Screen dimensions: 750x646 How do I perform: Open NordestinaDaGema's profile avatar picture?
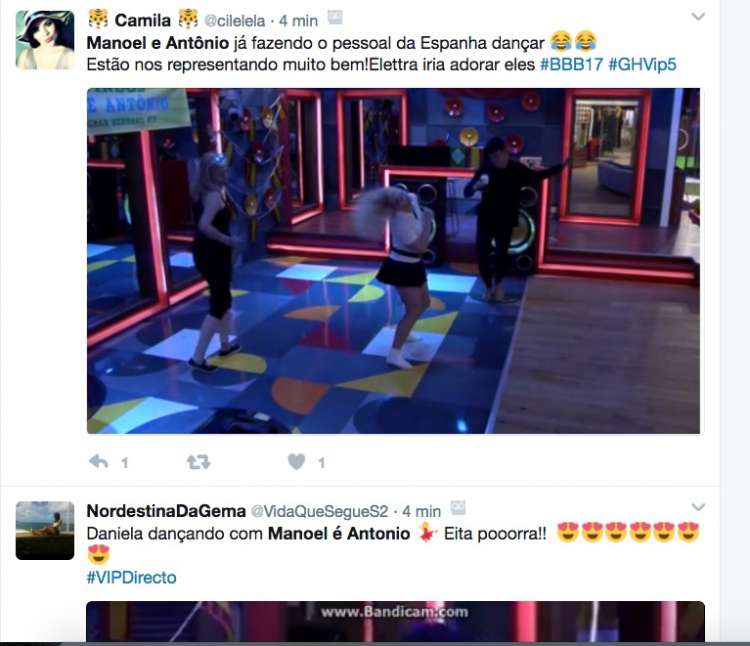(x=45, y=530)
